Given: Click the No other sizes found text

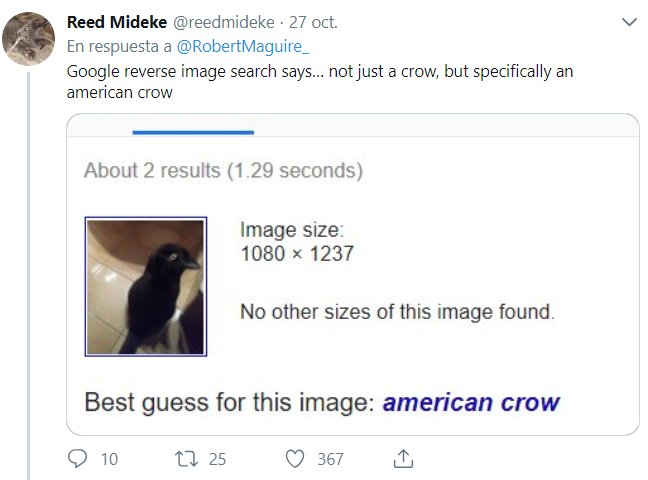Looking at the screenshot, I should 397,312.
